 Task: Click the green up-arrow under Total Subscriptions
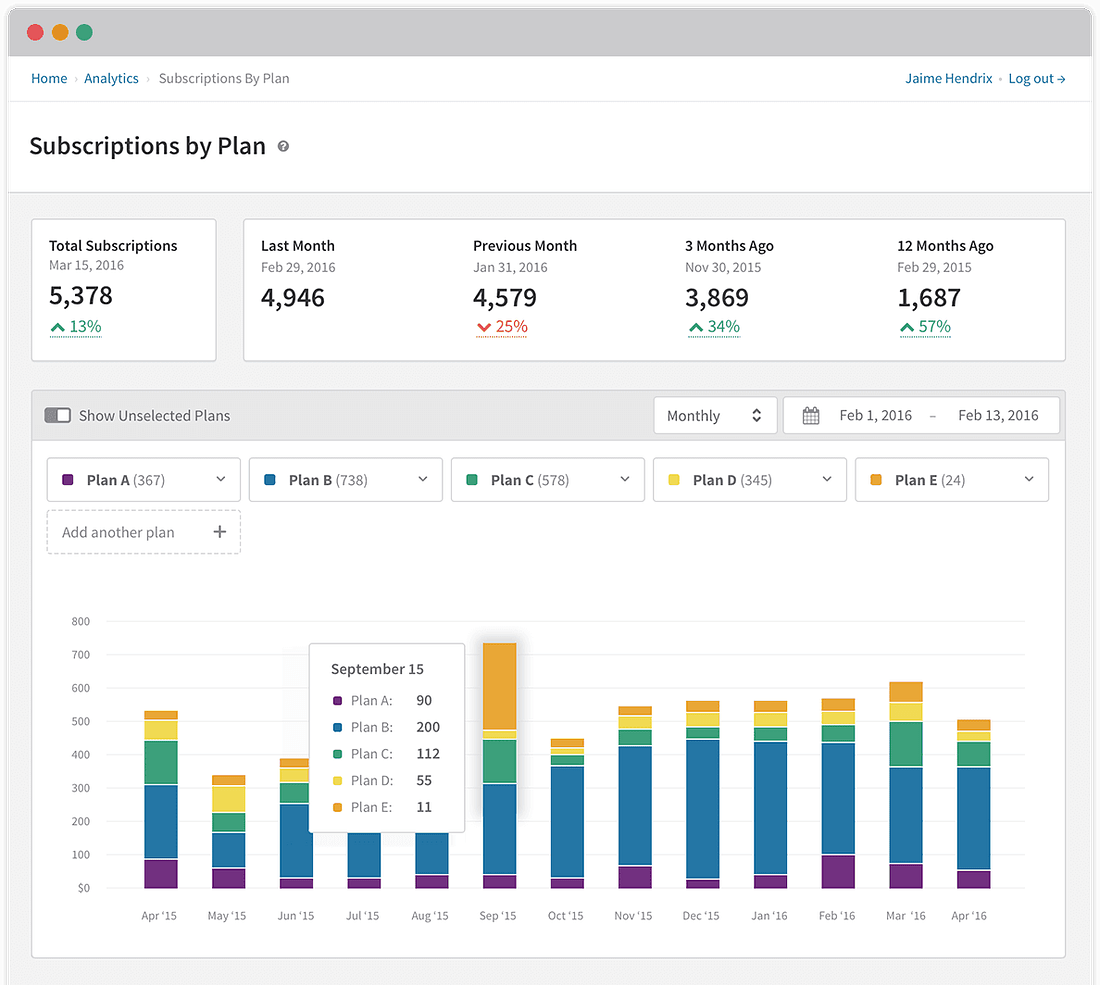click(x=57, y=327)
